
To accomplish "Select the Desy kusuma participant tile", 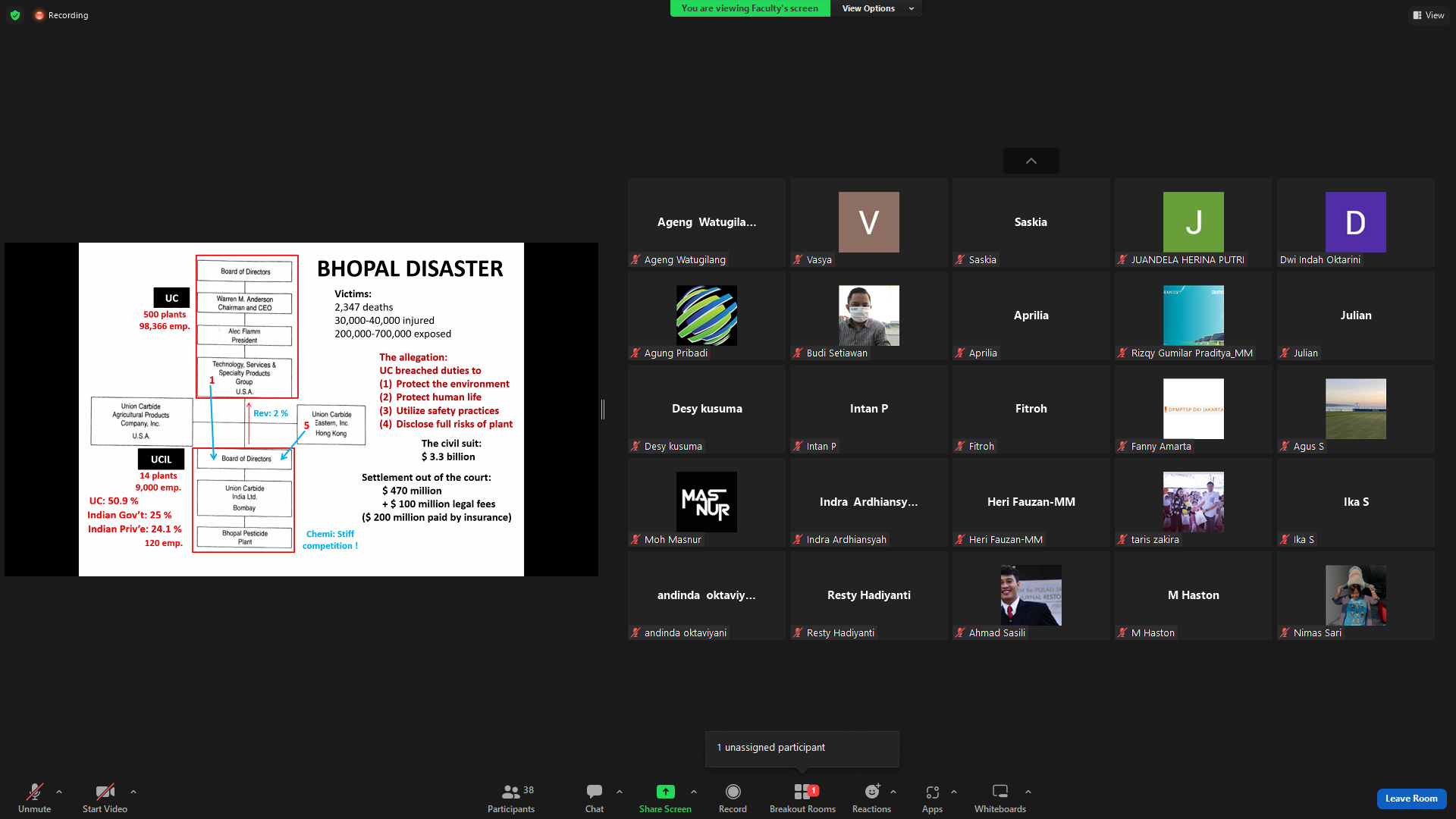I will pos(707,409).
